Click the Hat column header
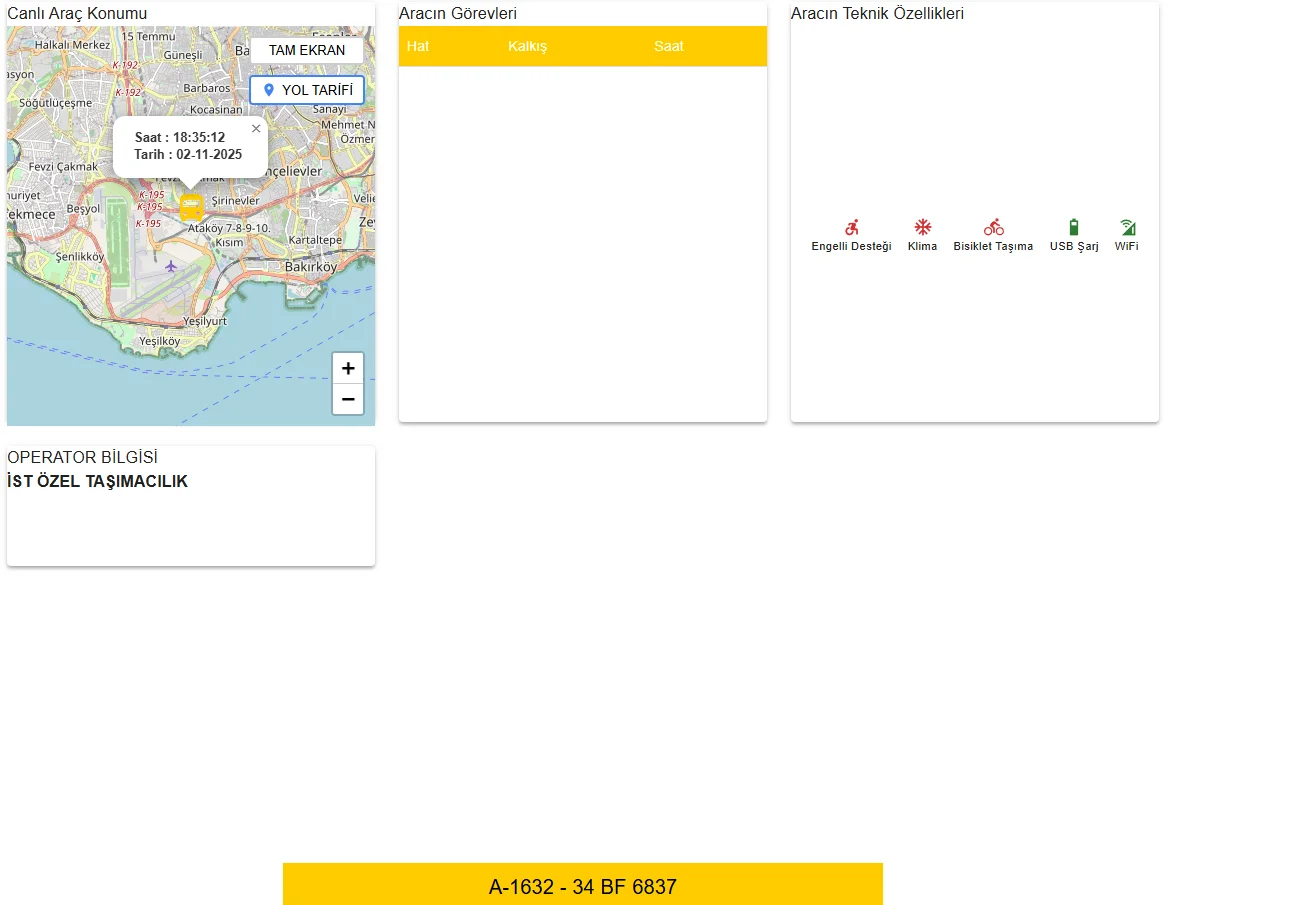1293x905 pixels. (x=418, y=46)
